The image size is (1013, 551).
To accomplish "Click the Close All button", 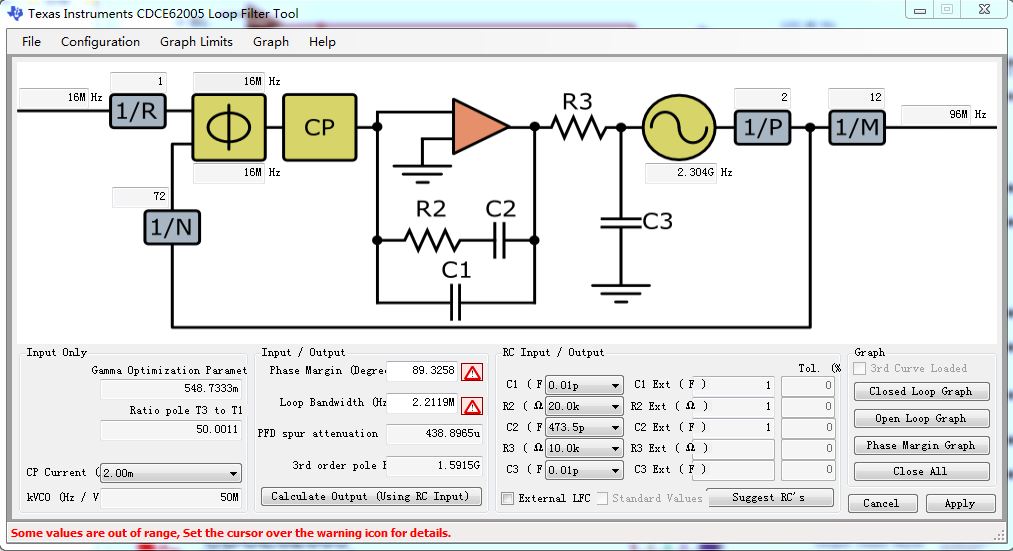I will click(x=921, y=472).
